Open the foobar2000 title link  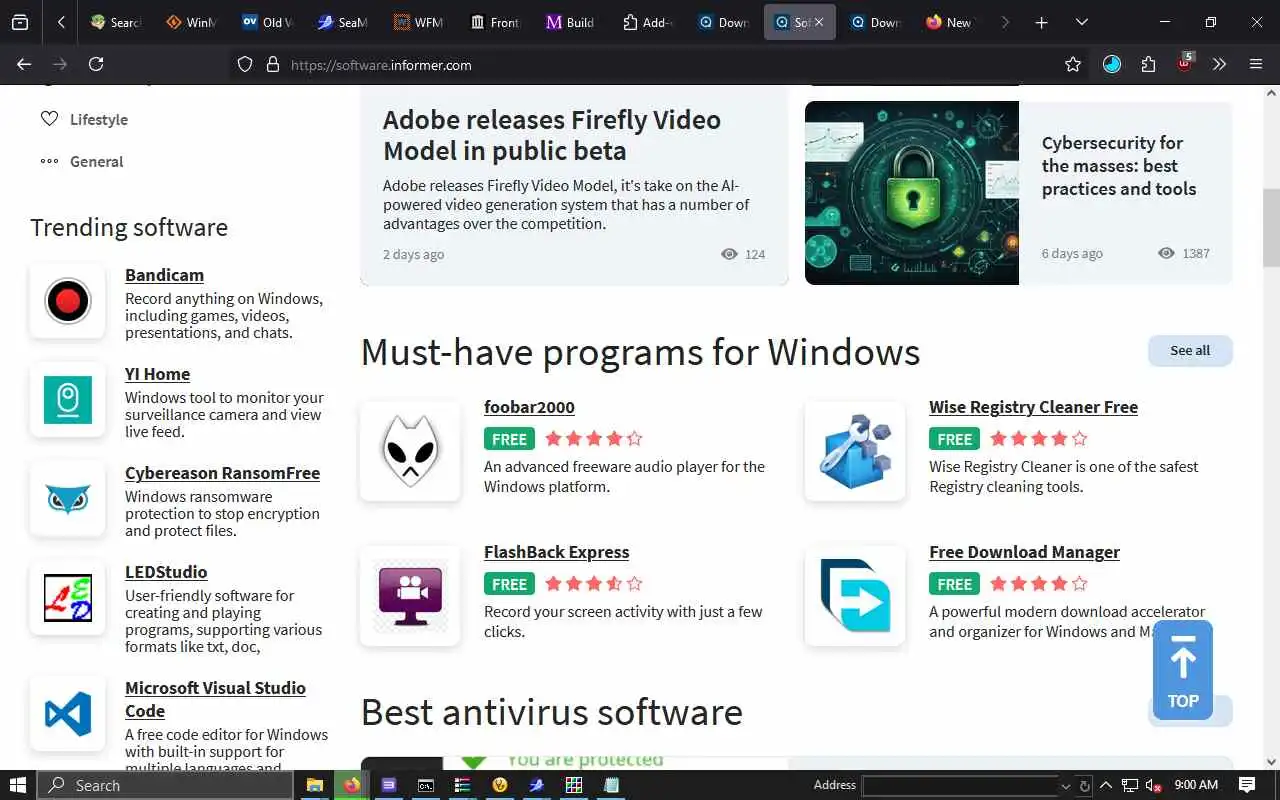(x=529, y=407)
